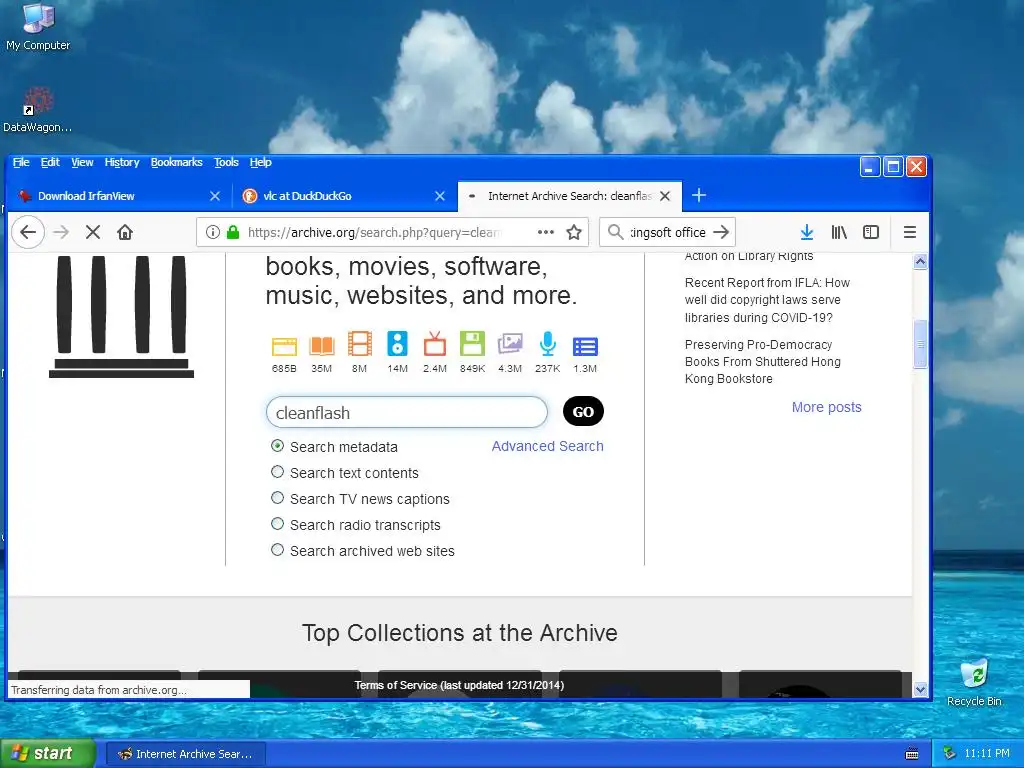Image resolution: width=1024 pixels, height=768 pixels.
Task: Open the More posts link
Action: 826,407
